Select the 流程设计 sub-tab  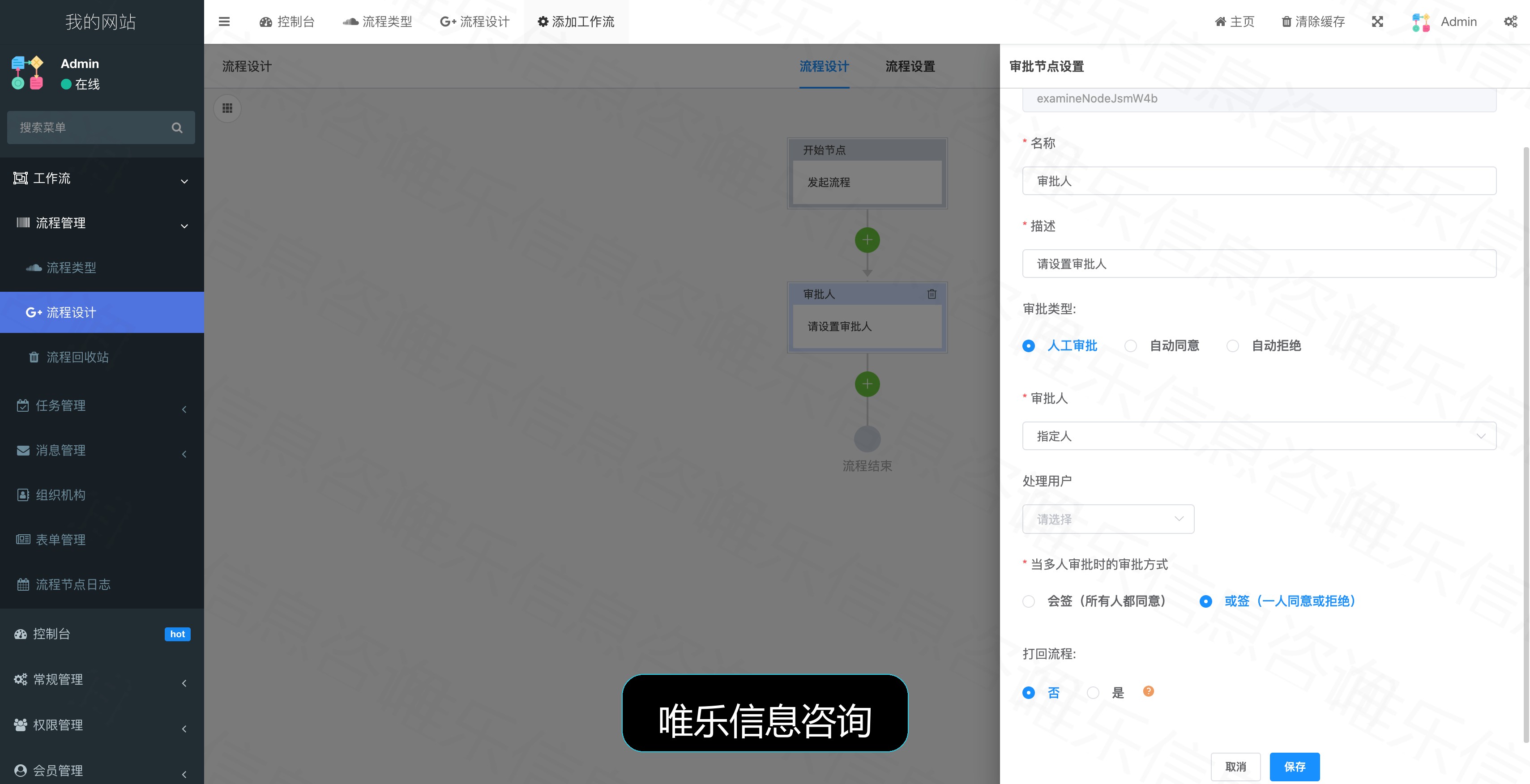(824, 67)
